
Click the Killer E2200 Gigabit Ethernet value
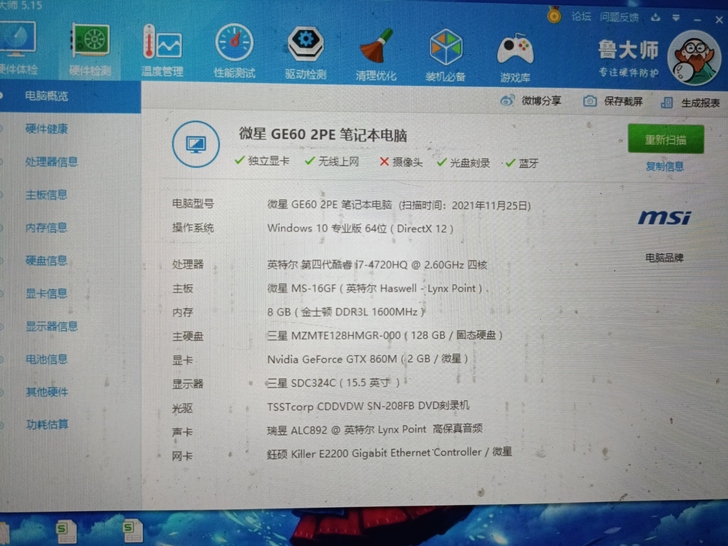pyautogui.click(x=390, y=453)
